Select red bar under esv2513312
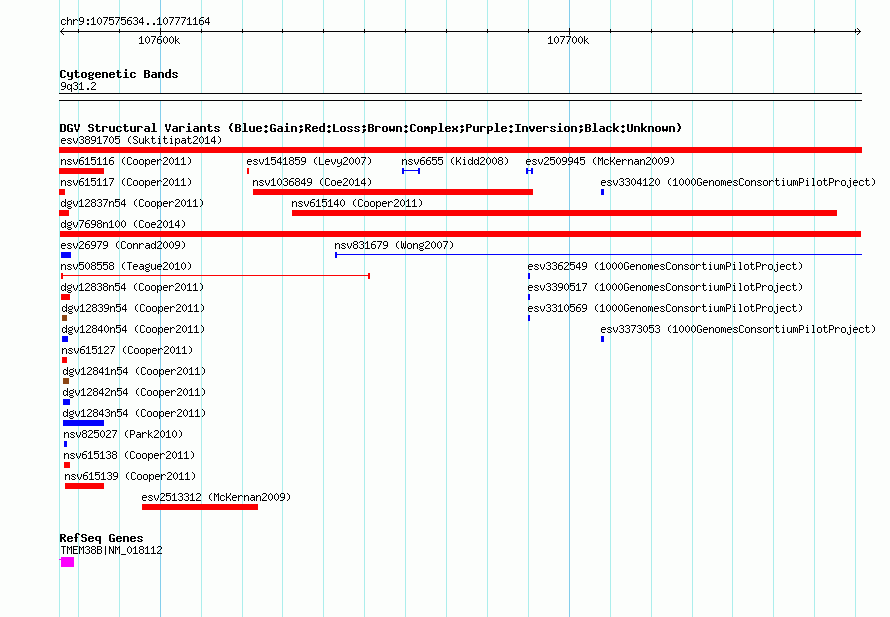Screen dimensions: 890x617 (x=200, y=507)
